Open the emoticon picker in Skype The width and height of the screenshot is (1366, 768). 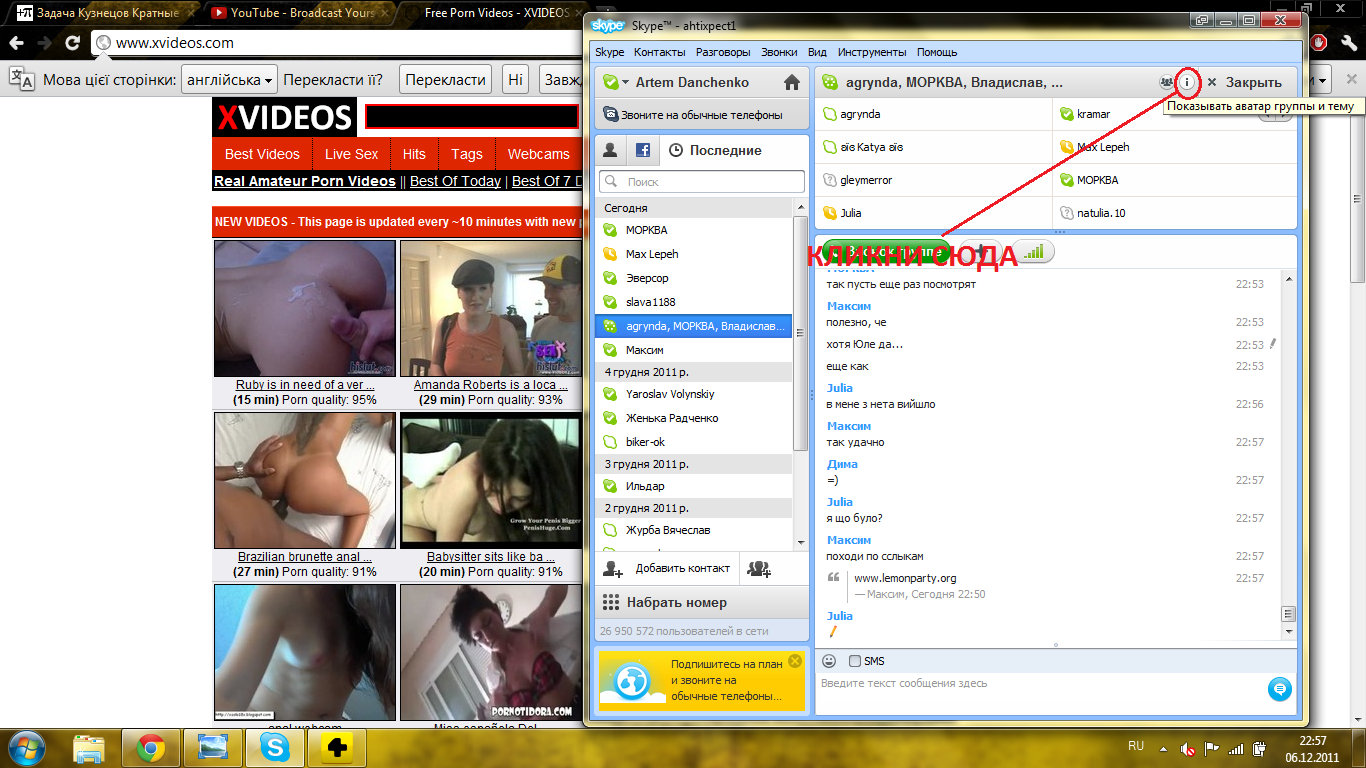[x=829, y=661]
